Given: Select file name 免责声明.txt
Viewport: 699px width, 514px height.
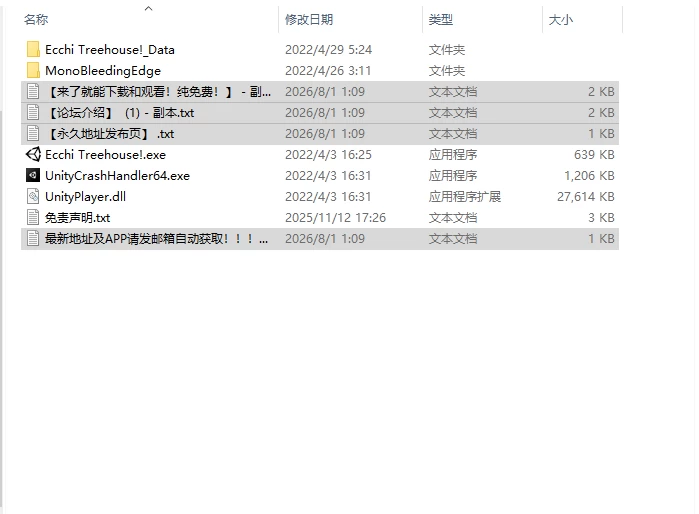Looking at the screenshot, I should [78, 218].
